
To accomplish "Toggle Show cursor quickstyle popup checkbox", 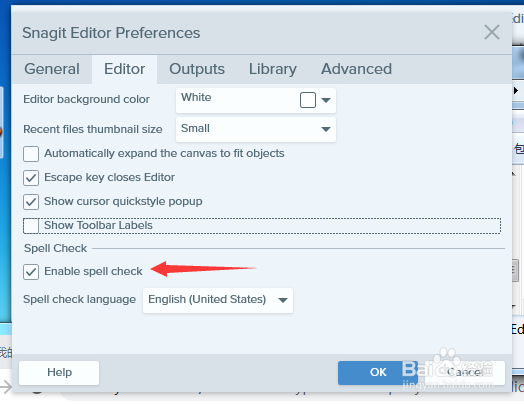I will coord(31,202).
